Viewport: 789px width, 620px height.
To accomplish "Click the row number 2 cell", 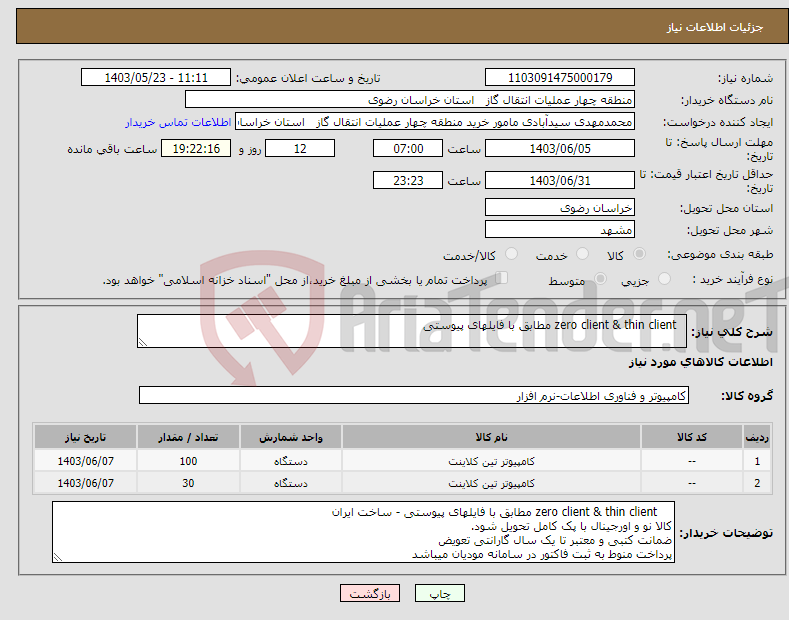I will [757, 483].
